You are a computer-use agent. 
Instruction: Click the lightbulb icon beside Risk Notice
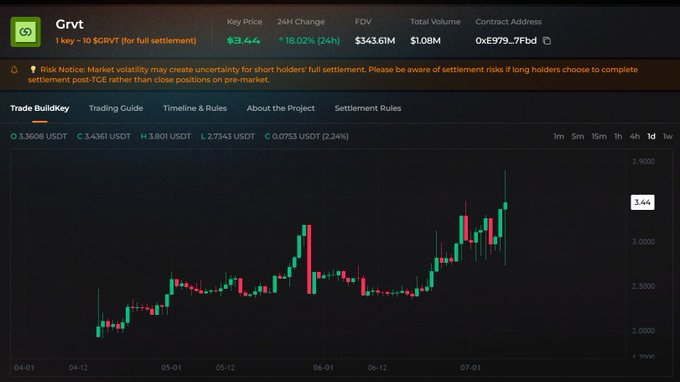(33, 69)
